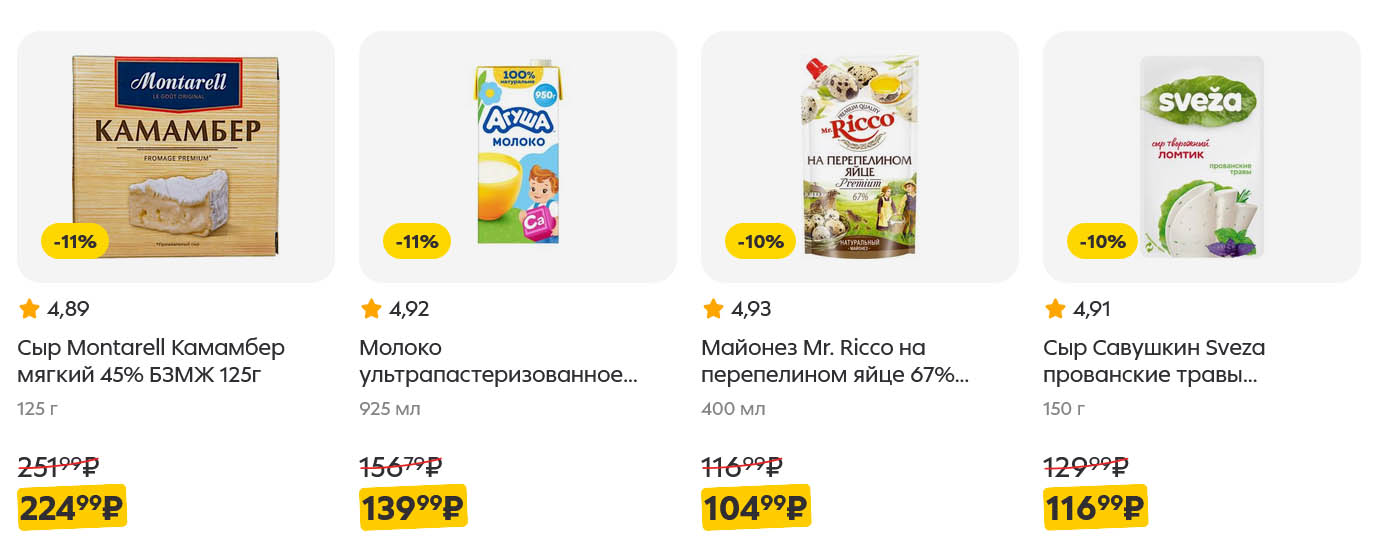Open the 'Сыр Савушкин Sveza' product link

pos(1153,361)
